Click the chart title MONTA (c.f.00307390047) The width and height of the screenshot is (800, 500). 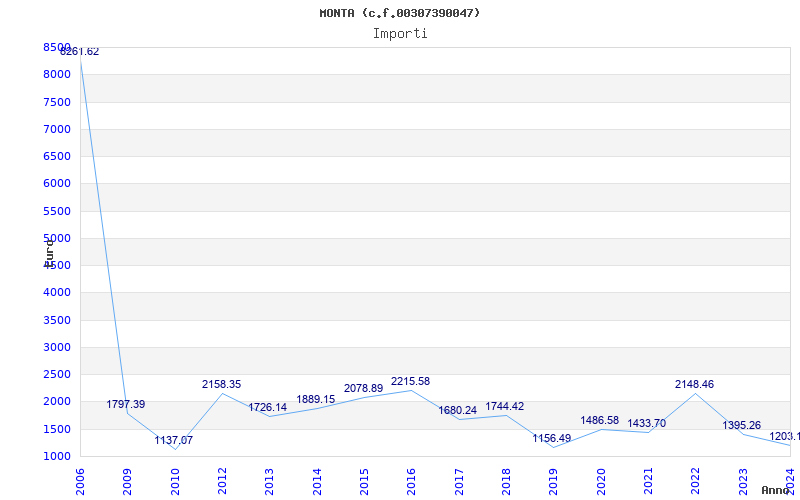point(400,13)
